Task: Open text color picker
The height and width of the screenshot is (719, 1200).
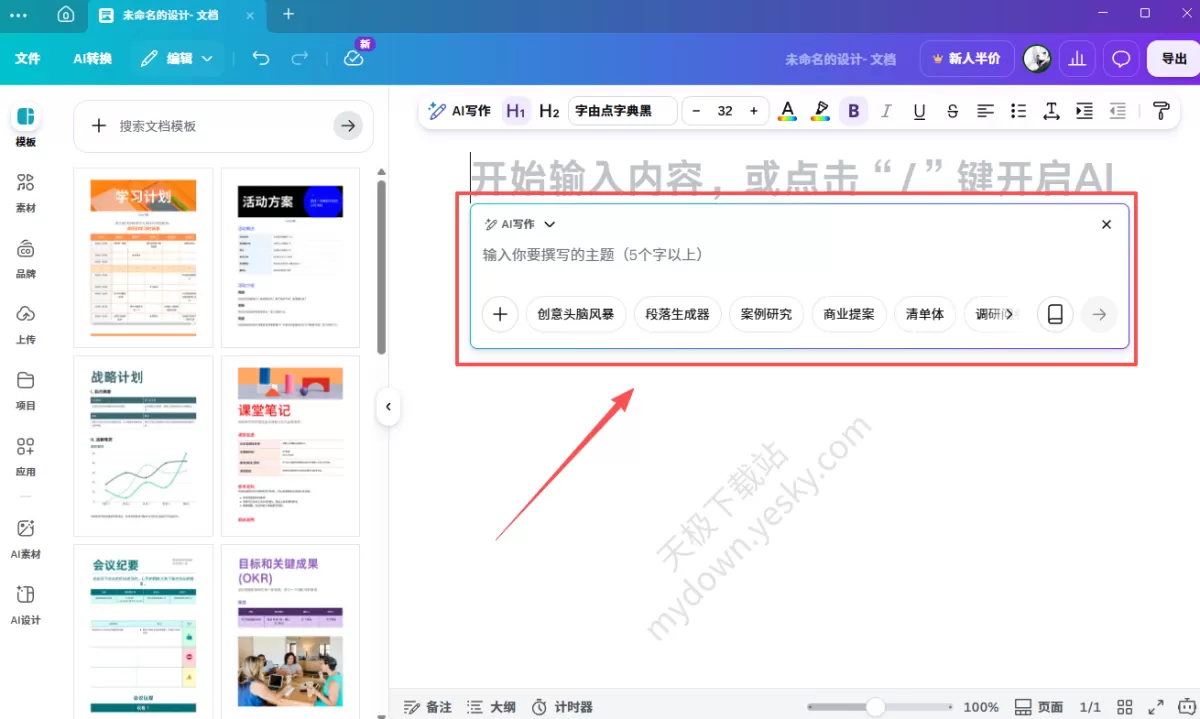Action: 788,111
